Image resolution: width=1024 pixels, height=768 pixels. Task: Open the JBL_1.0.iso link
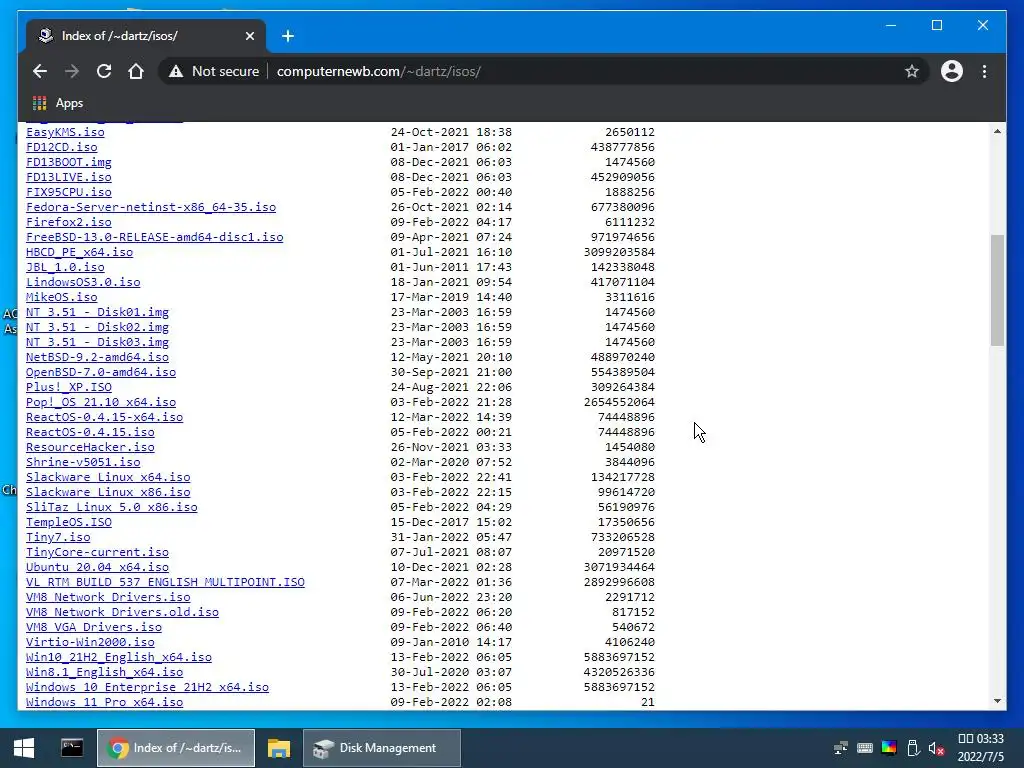[65, 267]
